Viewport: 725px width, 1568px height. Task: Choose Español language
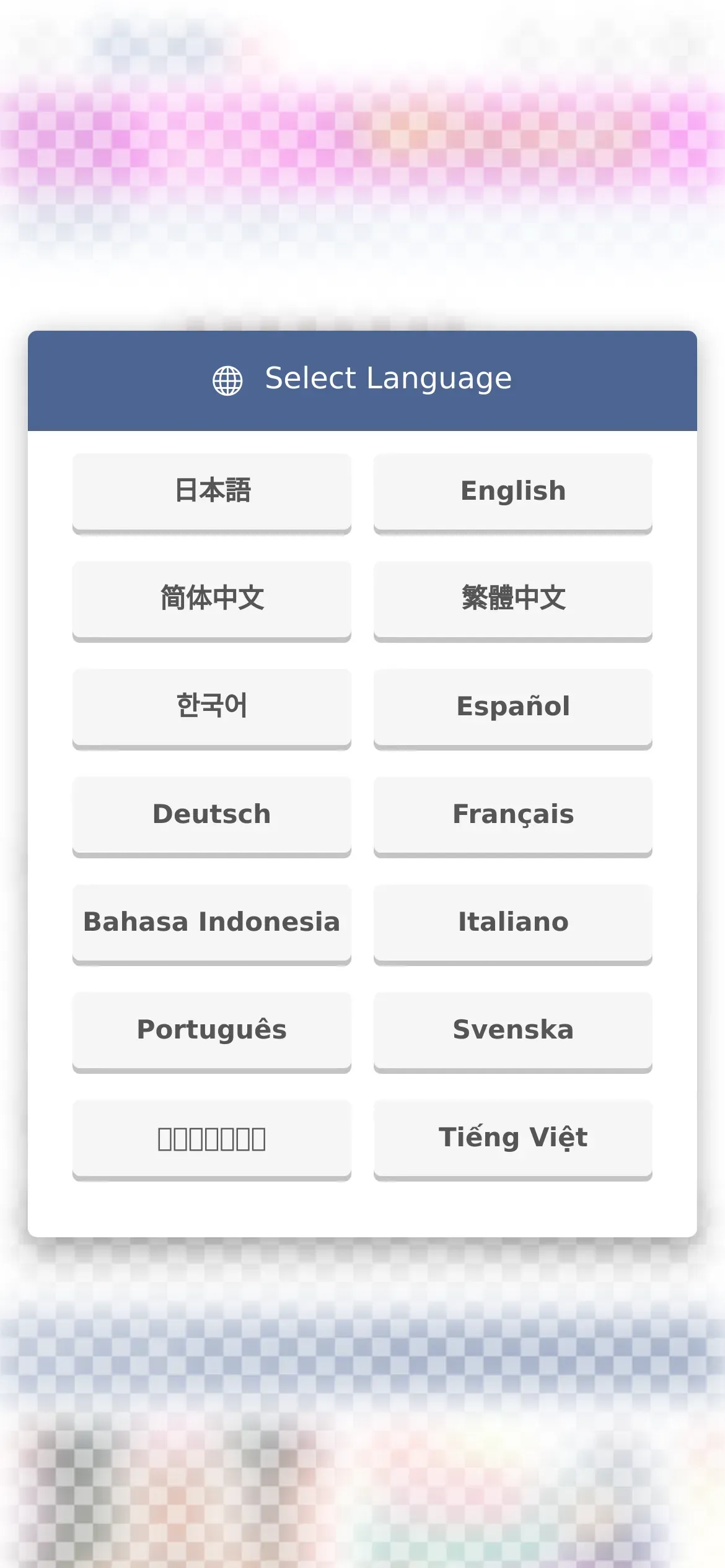[513, 709]
